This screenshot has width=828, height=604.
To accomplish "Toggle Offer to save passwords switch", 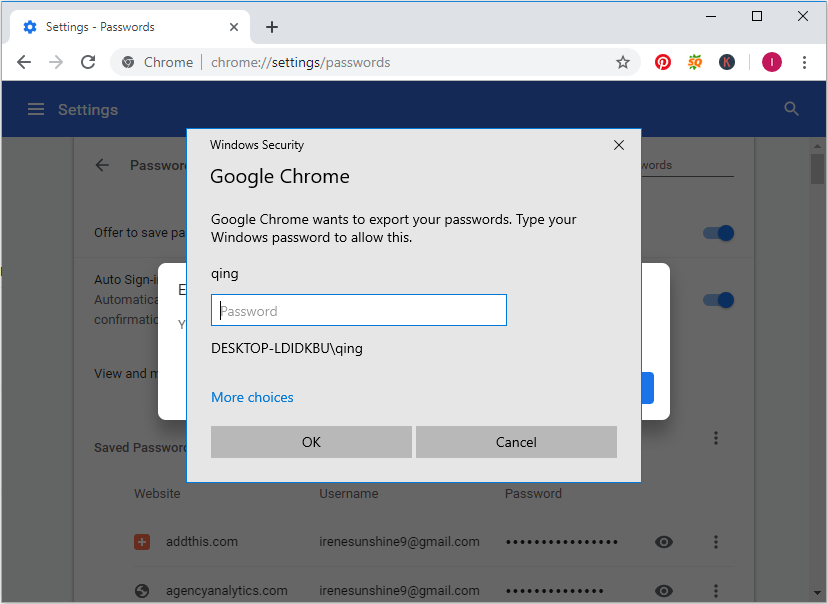I will pos(719,233).
